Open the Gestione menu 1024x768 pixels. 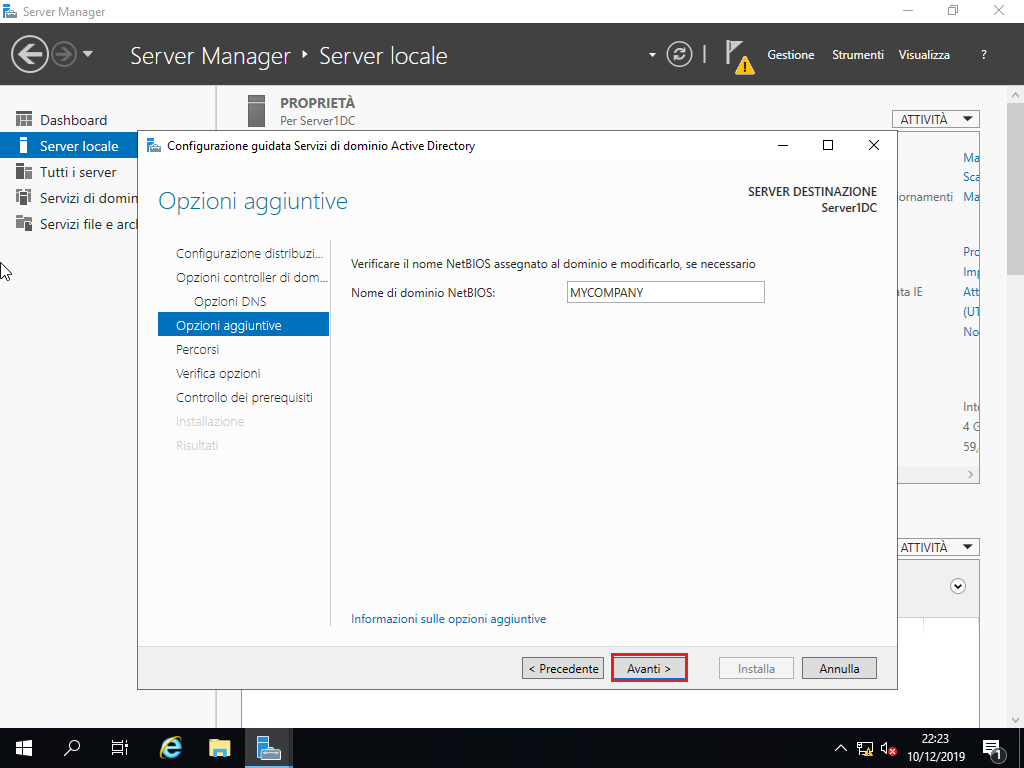(x=790, y=55)
